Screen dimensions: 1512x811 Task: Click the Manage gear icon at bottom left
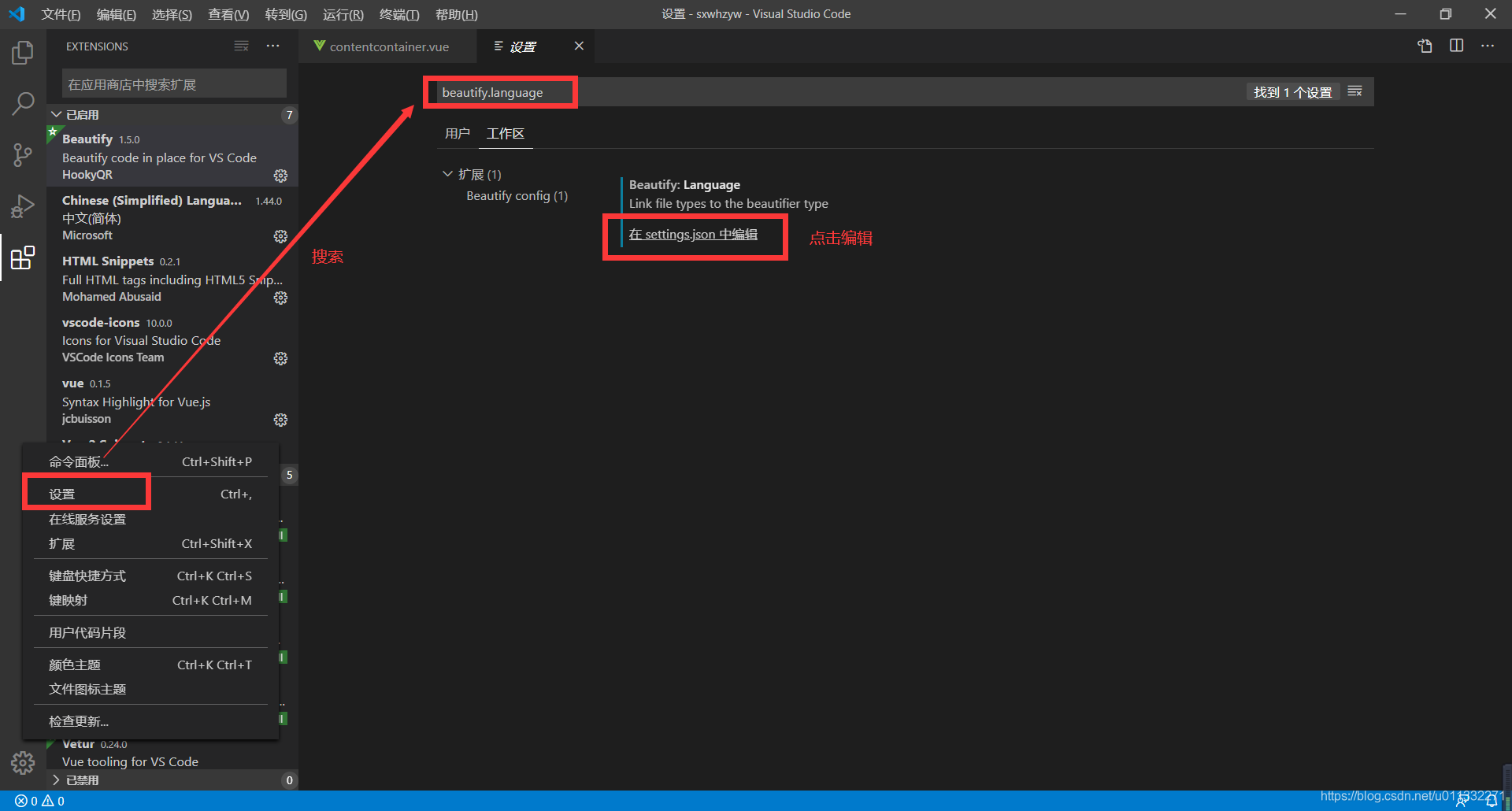(x=23, y=762)
